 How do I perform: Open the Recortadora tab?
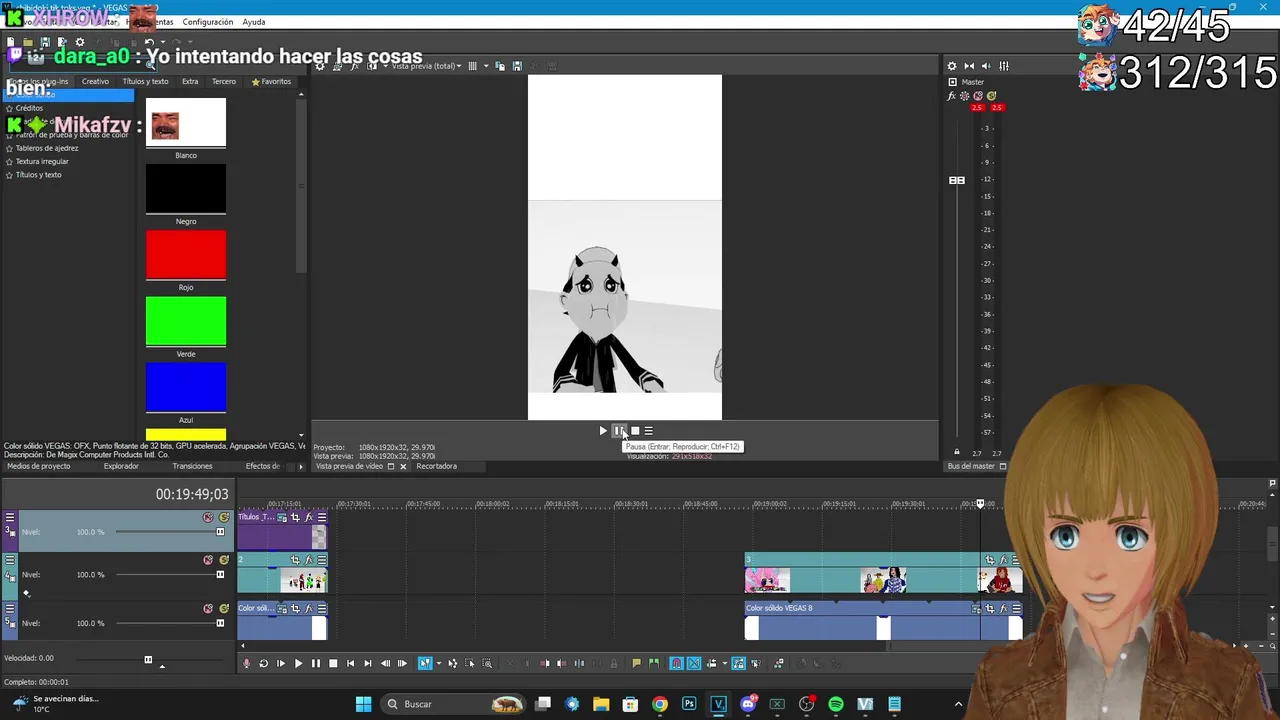tap(436, 466)
